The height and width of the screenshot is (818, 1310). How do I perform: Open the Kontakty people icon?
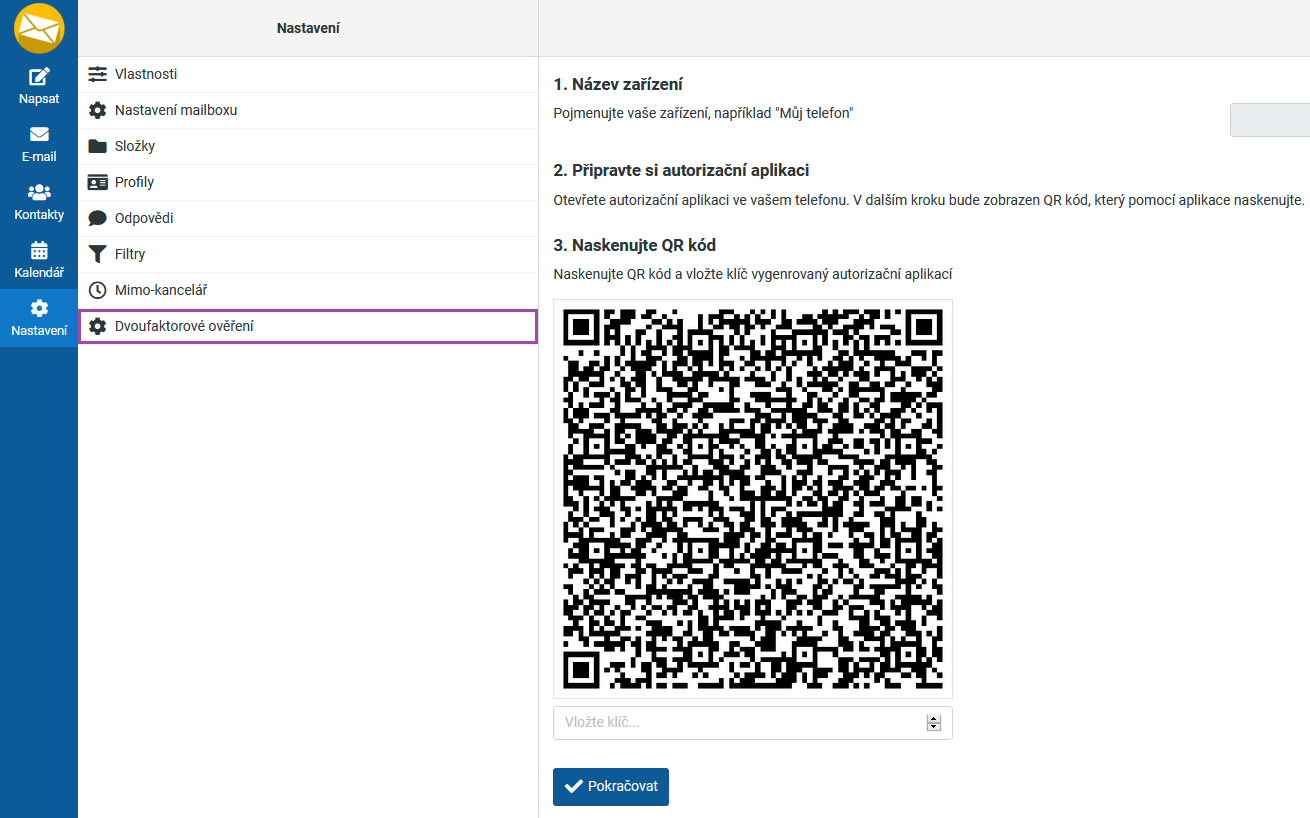[39, 192]
